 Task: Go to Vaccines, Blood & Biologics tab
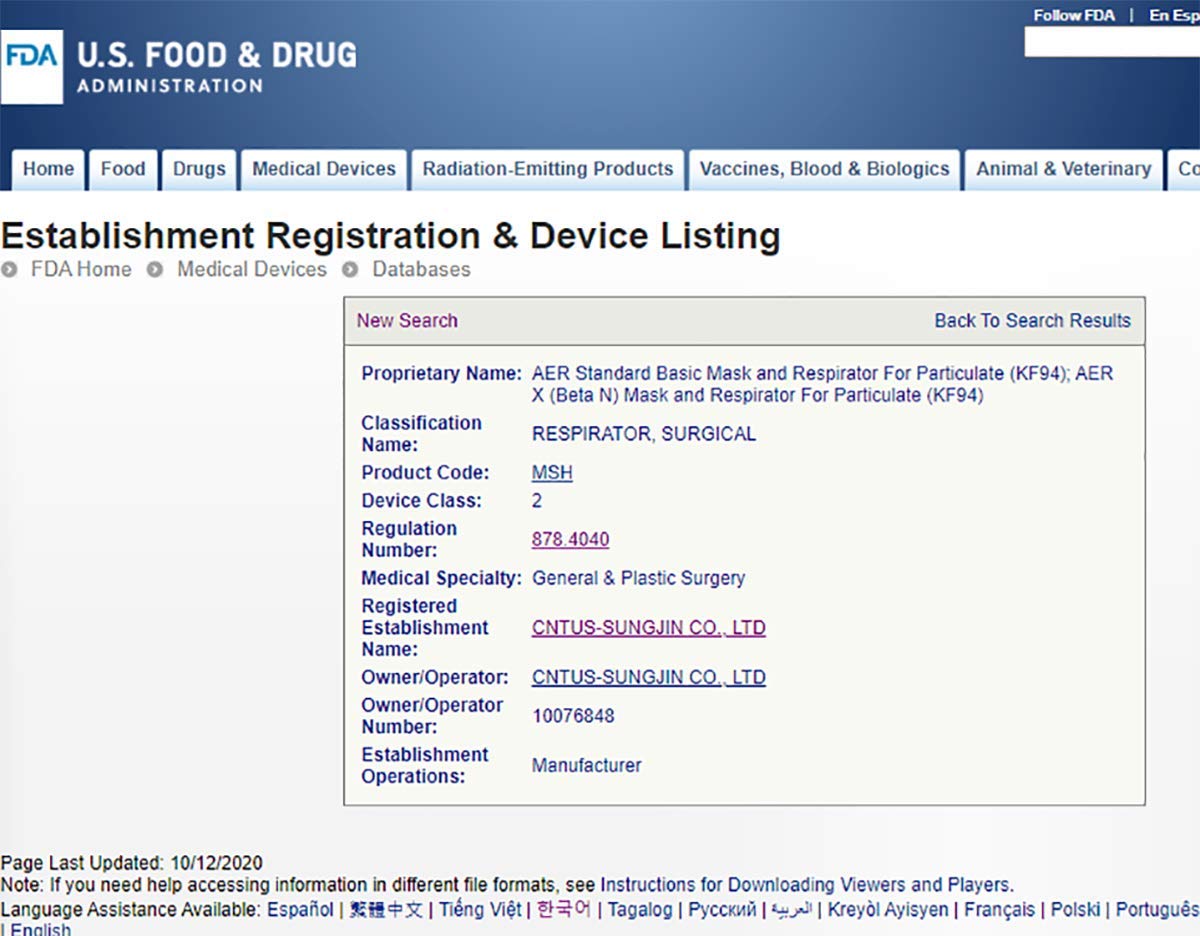click(824, 169)
